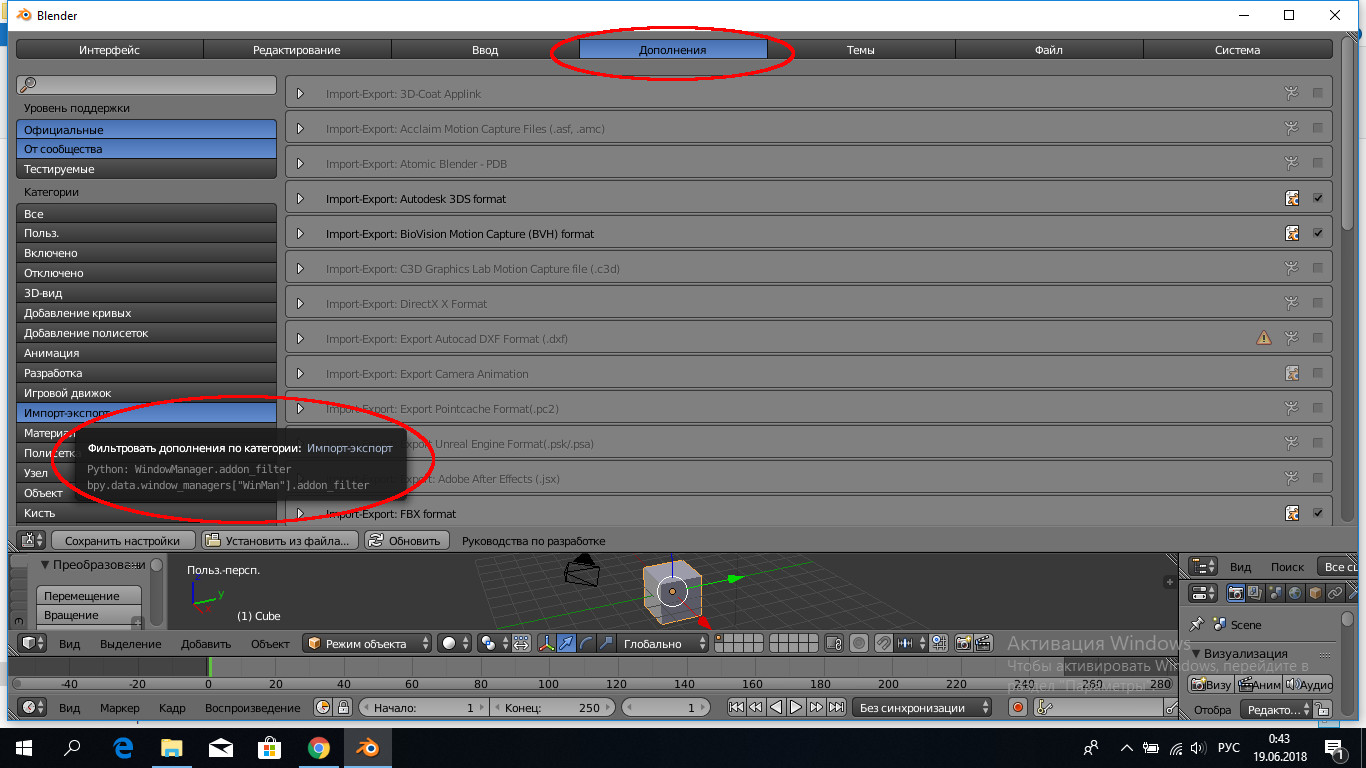
Task: Open the World properties globe tab
Action: point(1295,593)
